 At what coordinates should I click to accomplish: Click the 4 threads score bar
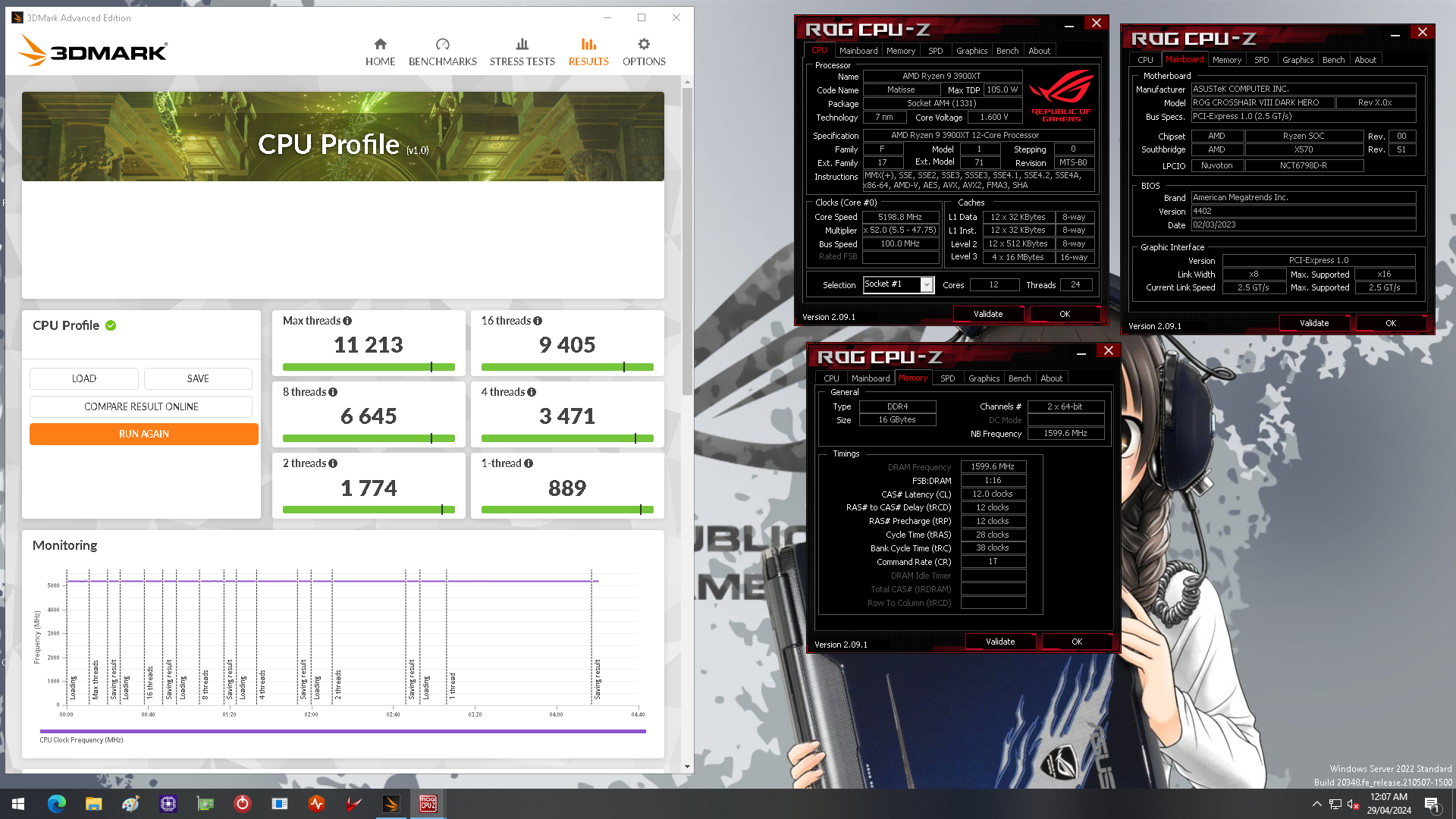567,438
